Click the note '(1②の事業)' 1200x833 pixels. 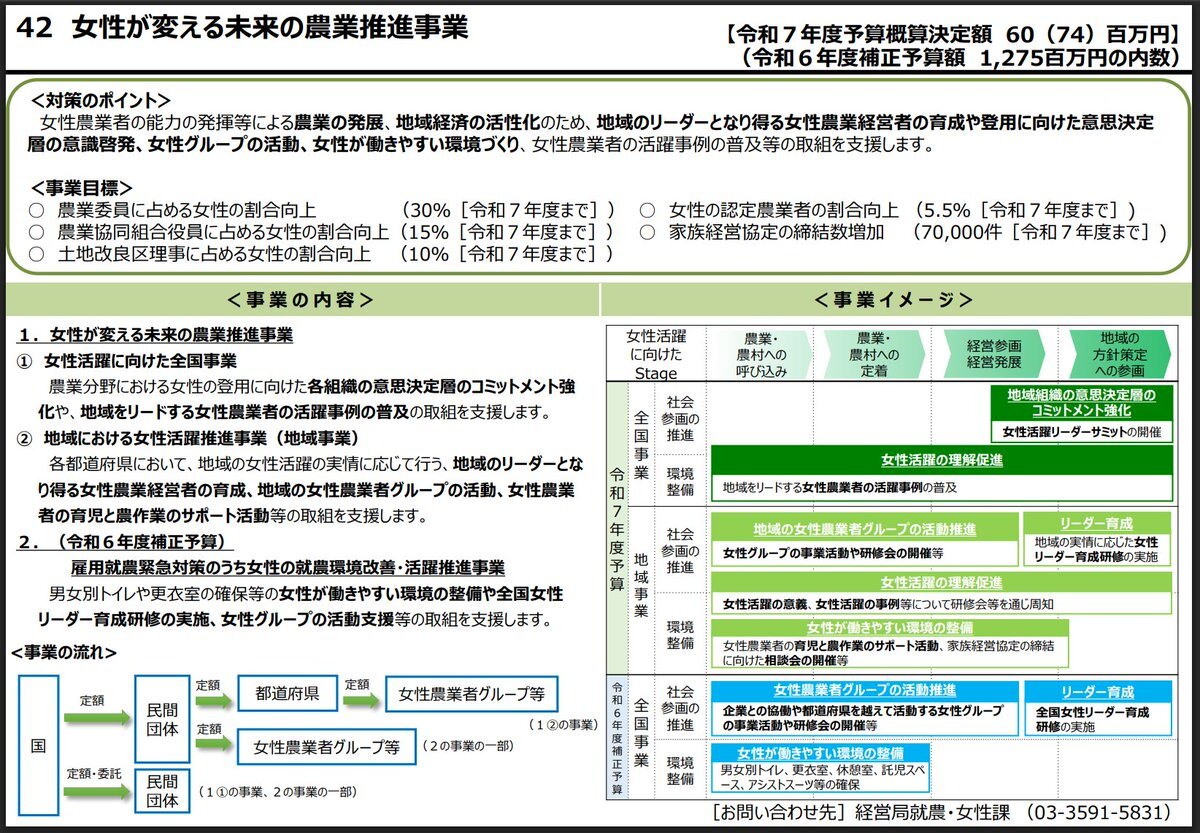click(562, 723)
